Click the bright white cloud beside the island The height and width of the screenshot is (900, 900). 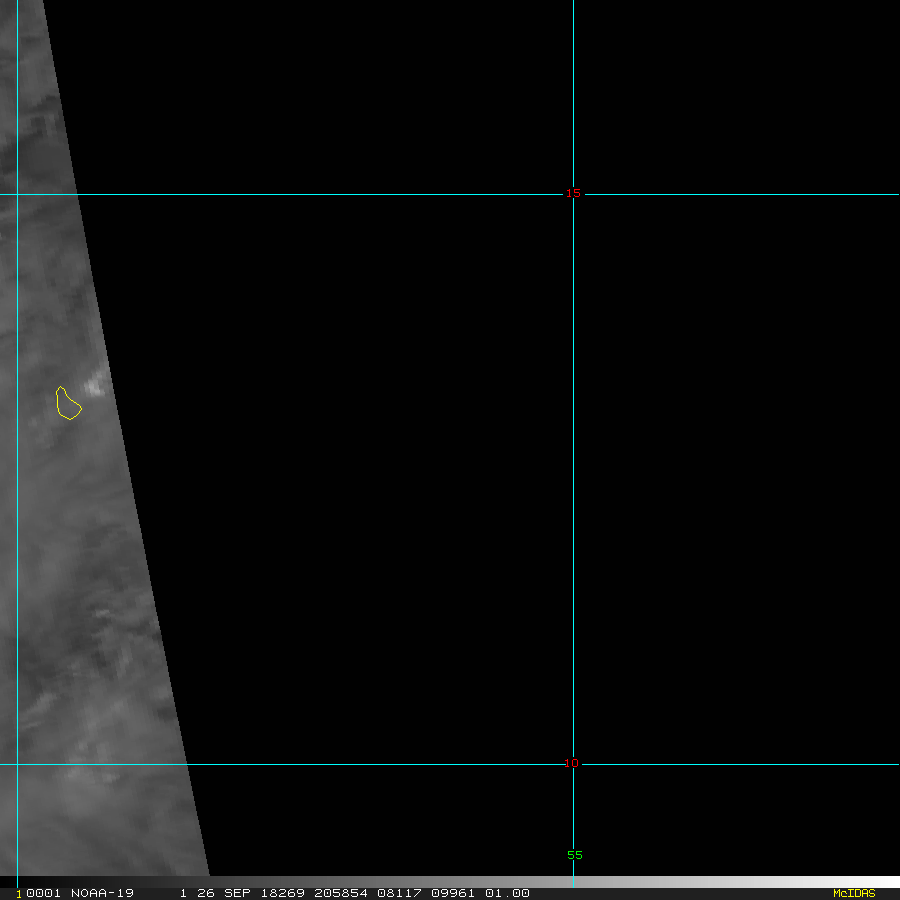coord(95,385)
